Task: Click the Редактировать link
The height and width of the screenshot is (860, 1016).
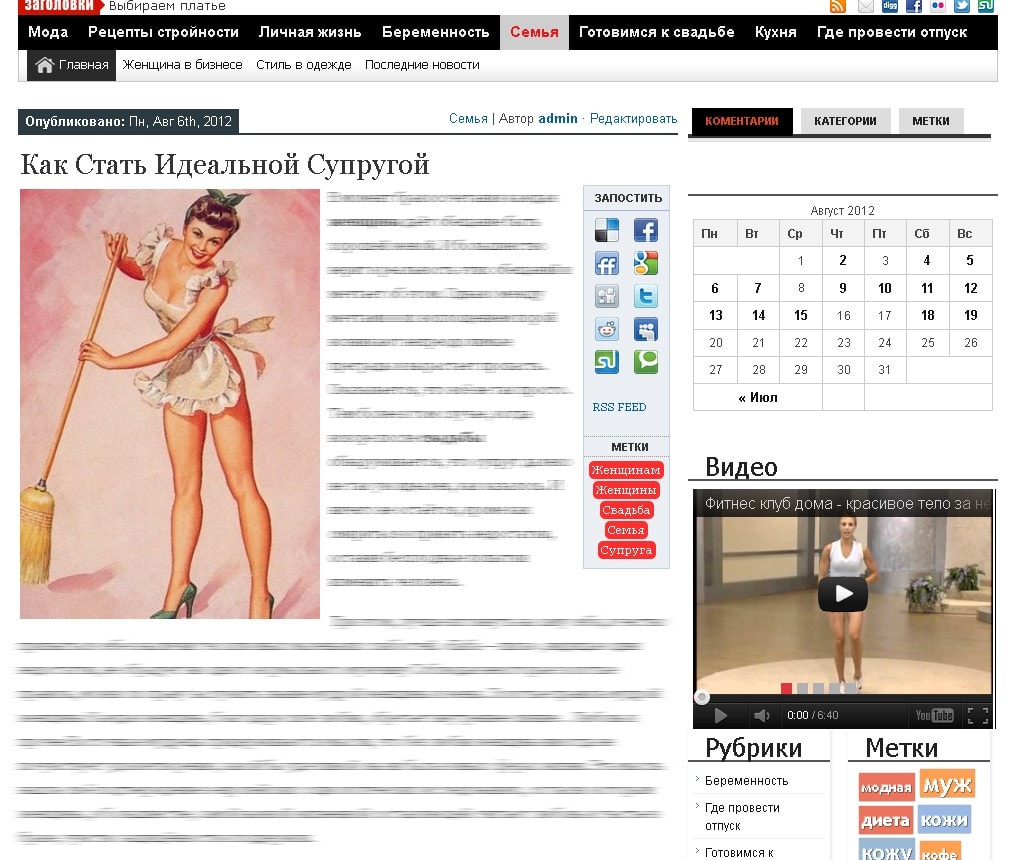Action: click(x=633, y=119)
